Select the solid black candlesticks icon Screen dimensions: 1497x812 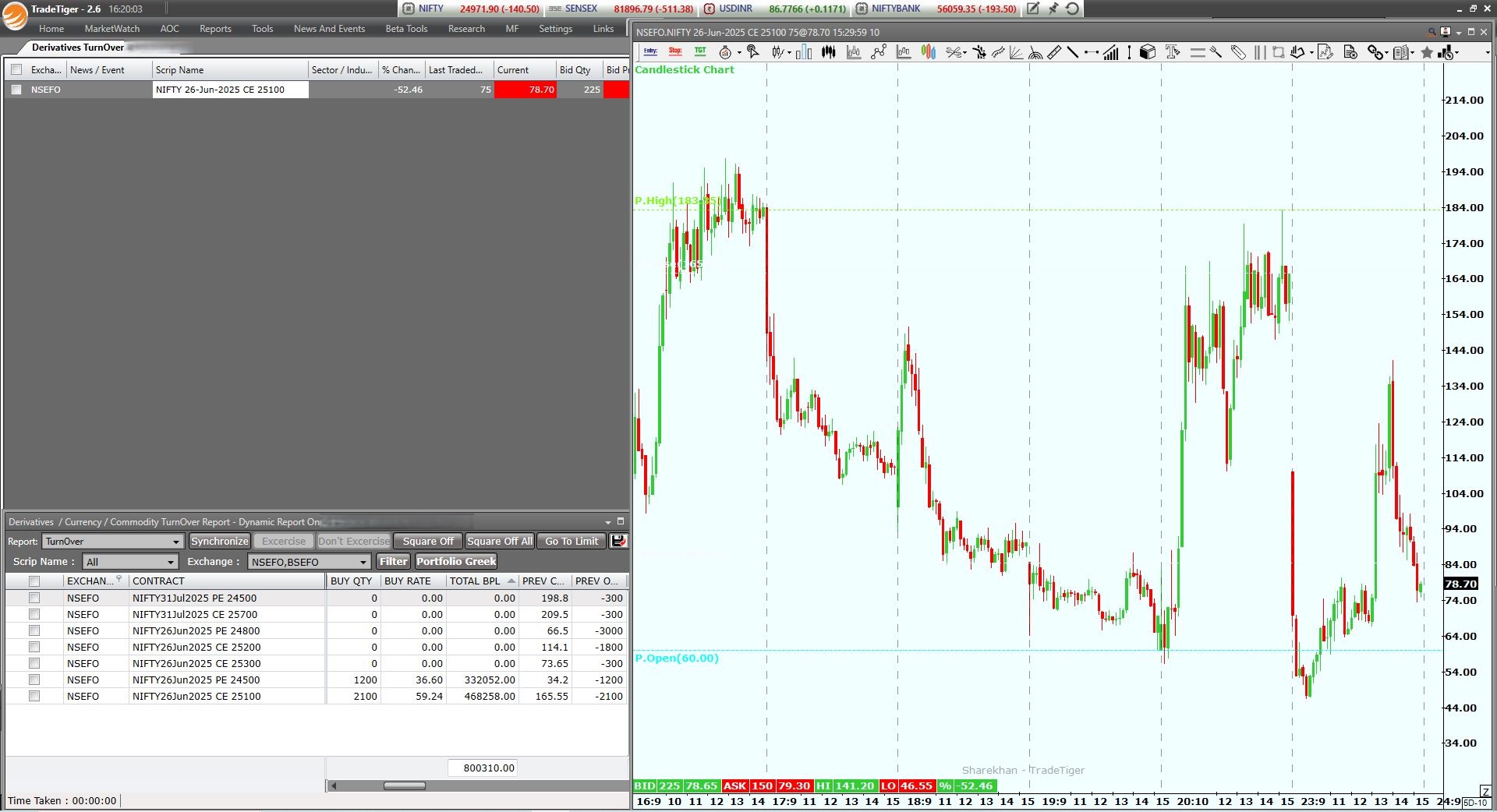tap(829, 52)
